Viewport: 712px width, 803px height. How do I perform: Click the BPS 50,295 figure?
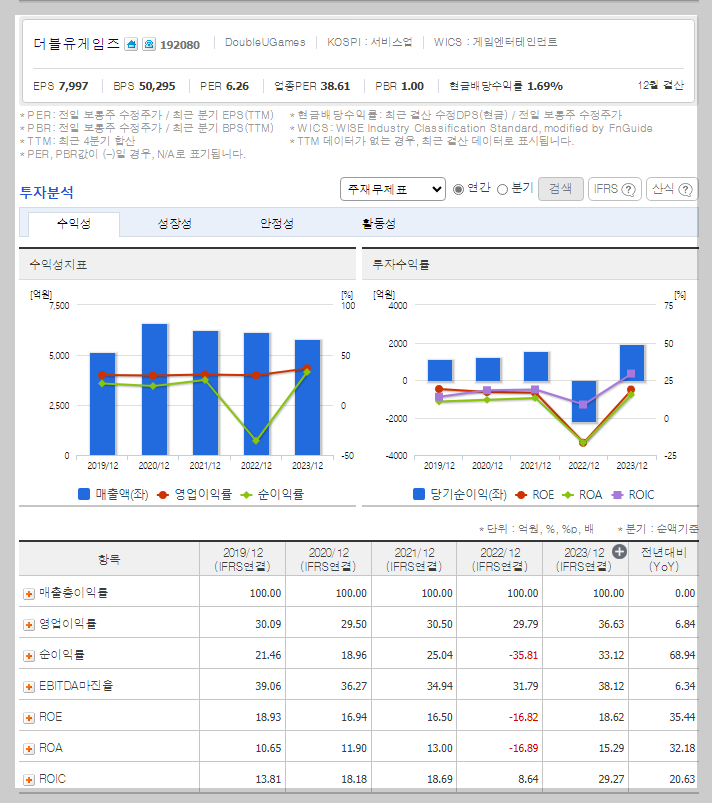point(144,86)
